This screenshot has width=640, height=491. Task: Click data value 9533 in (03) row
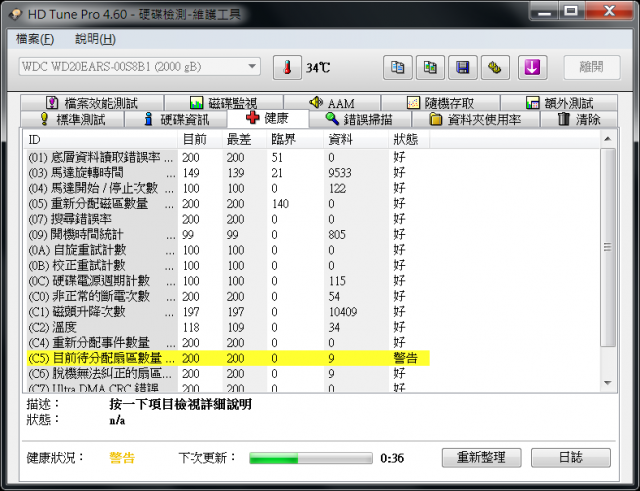(340, 173)
